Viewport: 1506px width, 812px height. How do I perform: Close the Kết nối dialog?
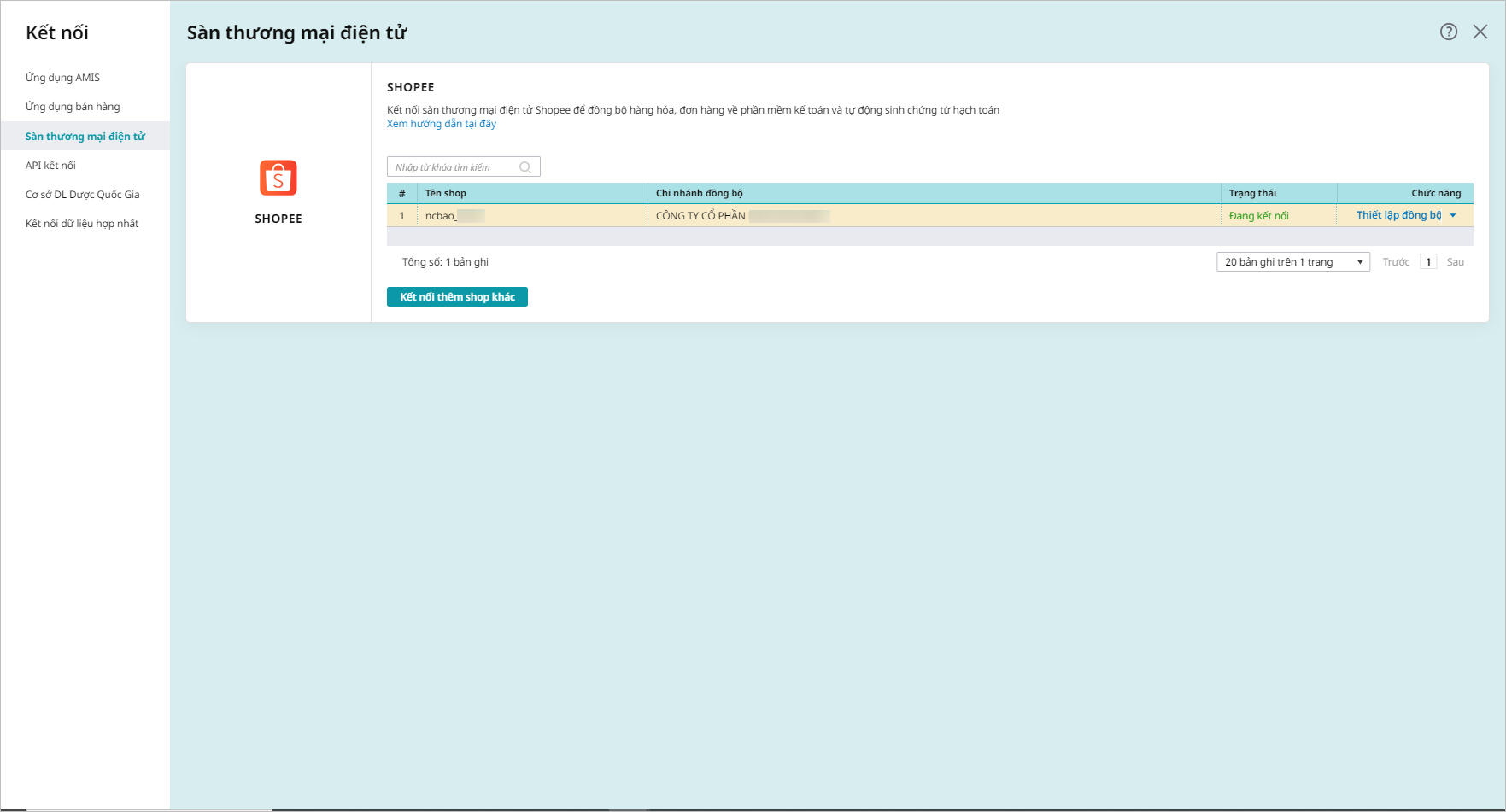1480,32
